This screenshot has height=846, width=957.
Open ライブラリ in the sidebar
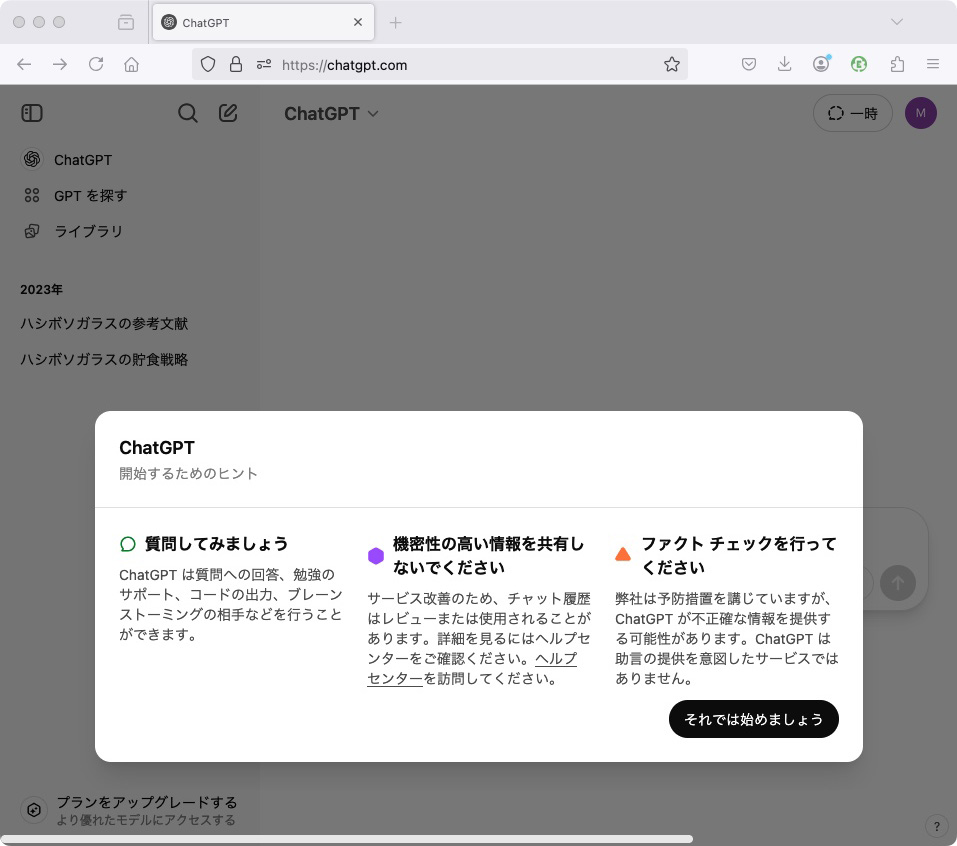(x=88, y=231)
